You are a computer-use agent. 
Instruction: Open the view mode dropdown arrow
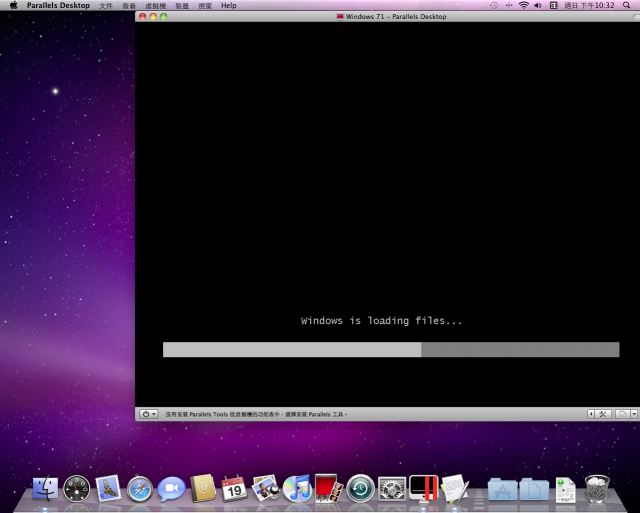(x=634, y=414)
